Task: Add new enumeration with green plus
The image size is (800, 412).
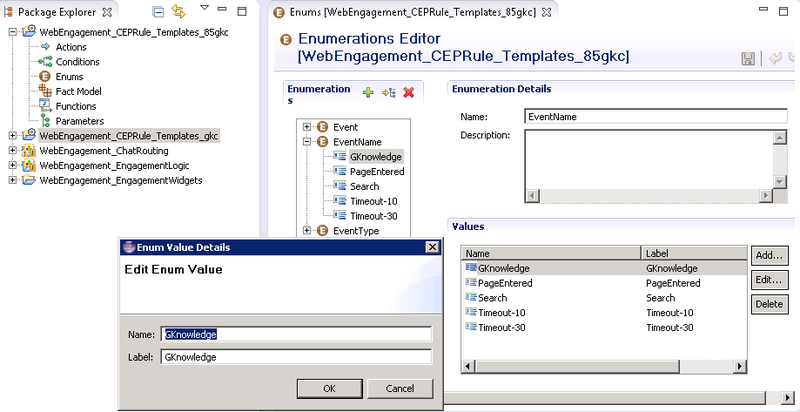Action: click(368, 92)
